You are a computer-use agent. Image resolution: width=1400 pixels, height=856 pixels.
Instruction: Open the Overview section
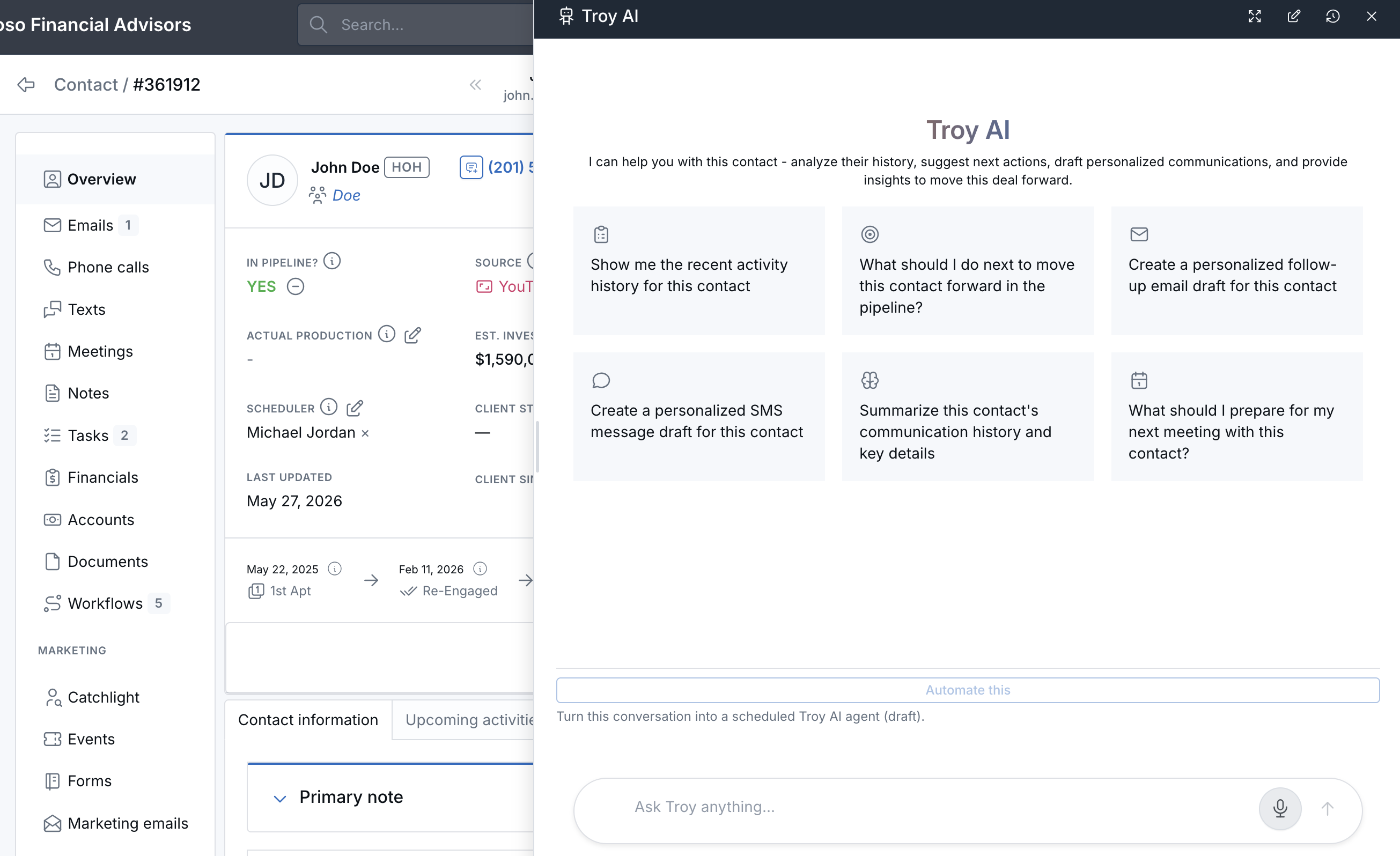pyautogui.click(x=115, y=179)
